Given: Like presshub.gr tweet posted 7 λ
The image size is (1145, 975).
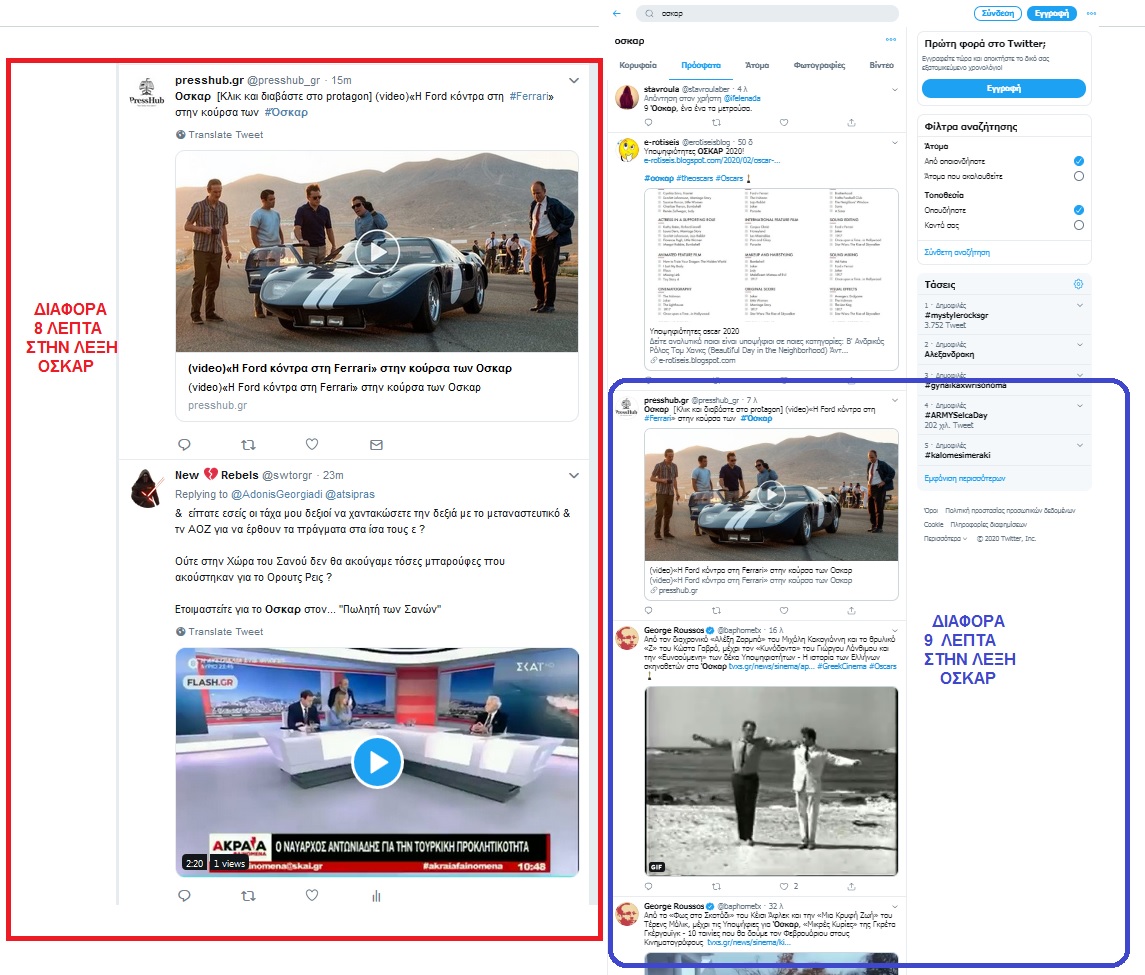Looking at the screenshot, I should pos(784,611).
